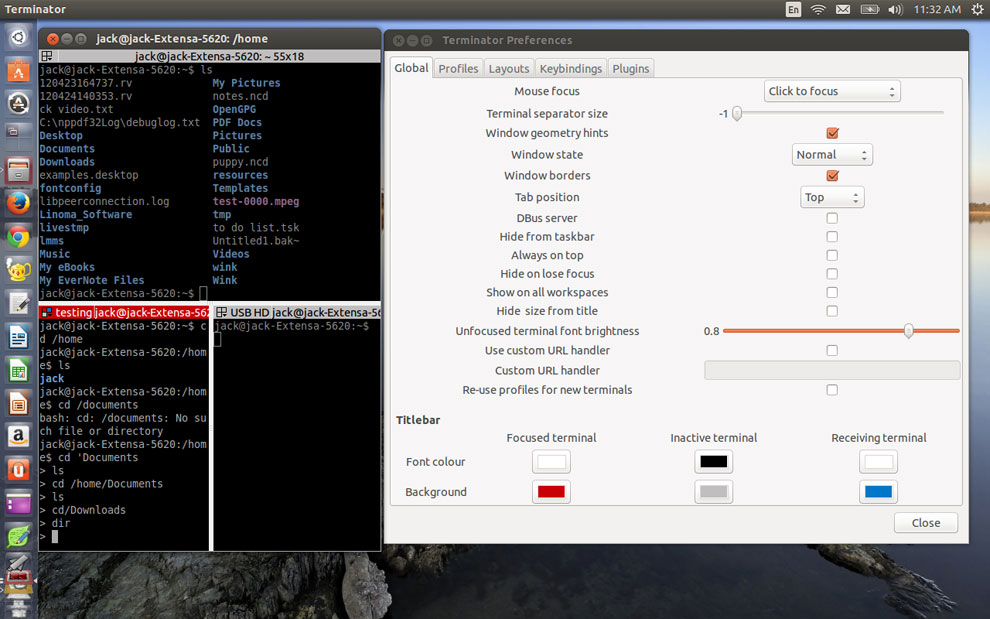Toggle Window borders checkbox
The image size is (990, 619).
(832, 176)
